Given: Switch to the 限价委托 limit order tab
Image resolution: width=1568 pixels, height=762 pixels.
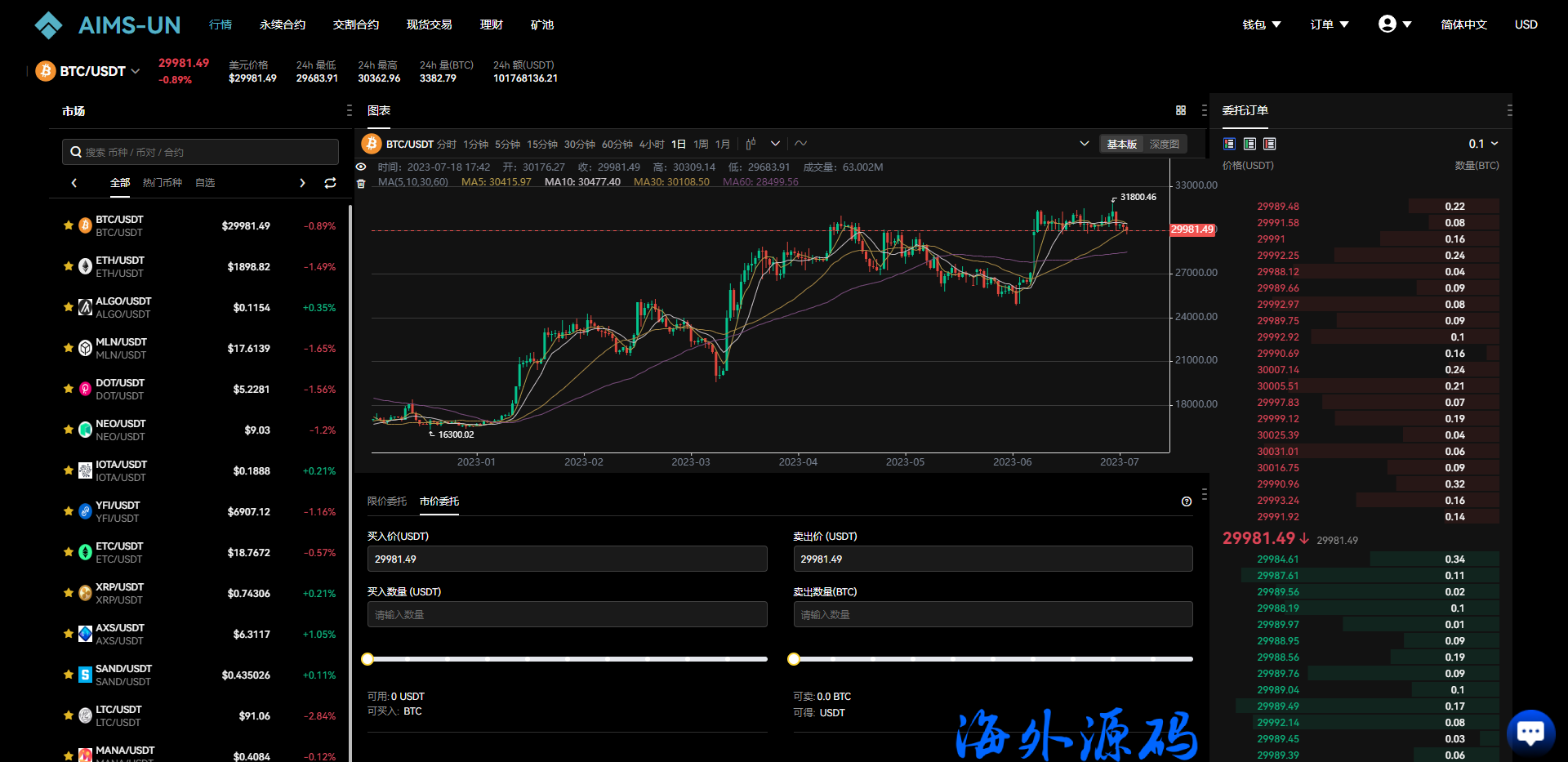Looking at the screenshot, I should click(x=386, y=501).
